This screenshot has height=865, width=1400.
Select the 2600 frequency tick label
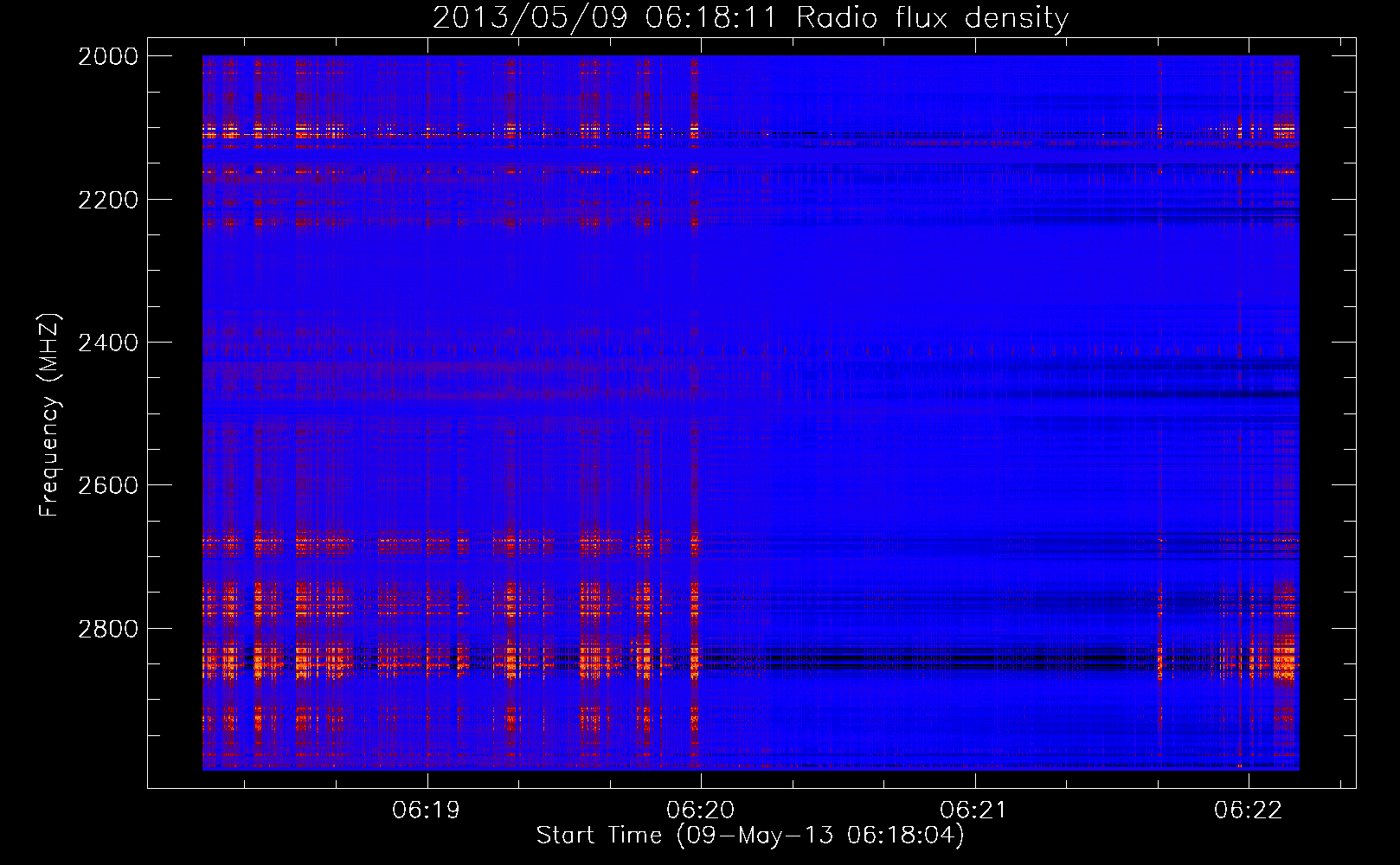coord(108,485)
